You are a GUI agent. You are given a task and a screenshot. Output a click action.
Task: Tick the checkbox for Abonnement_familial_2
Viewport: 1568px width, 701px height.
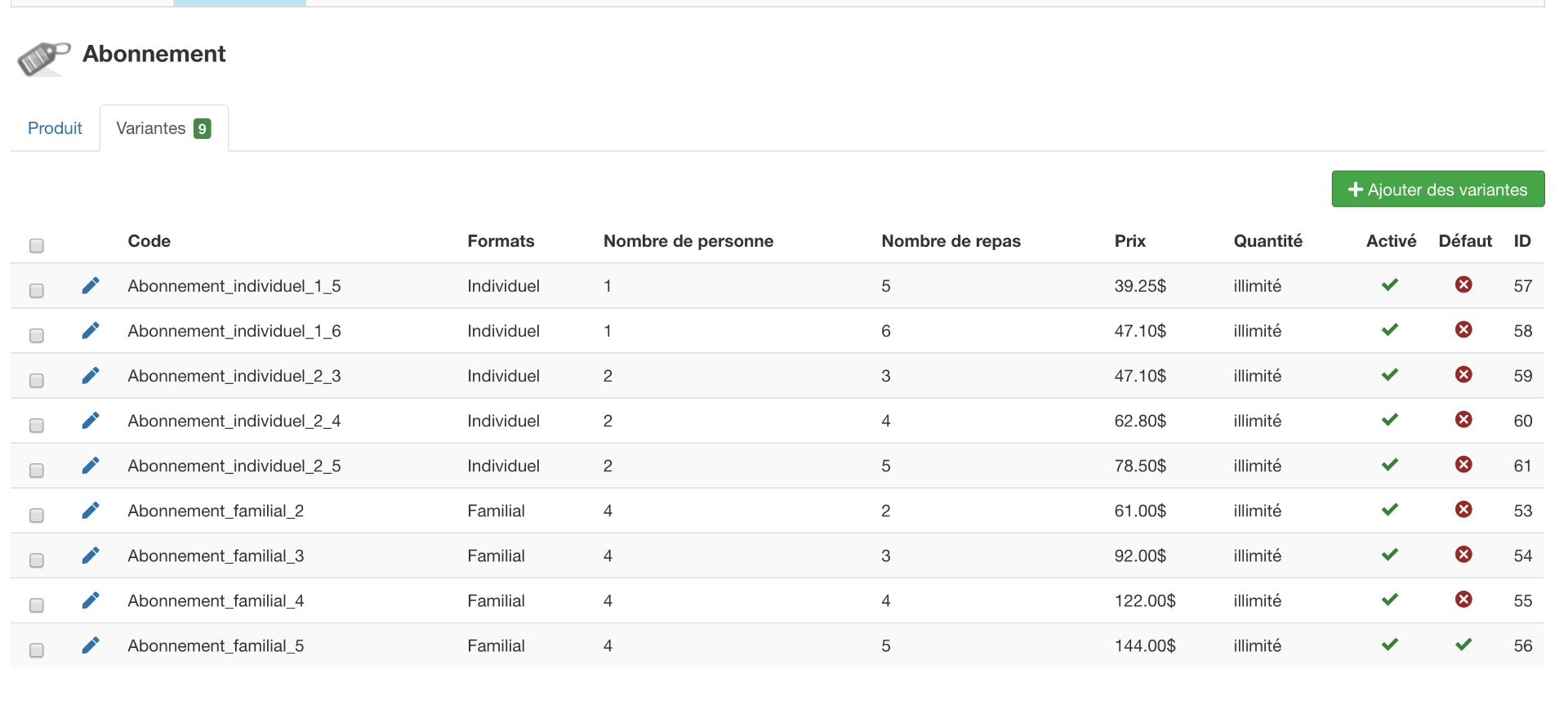[x=37, y=516]
